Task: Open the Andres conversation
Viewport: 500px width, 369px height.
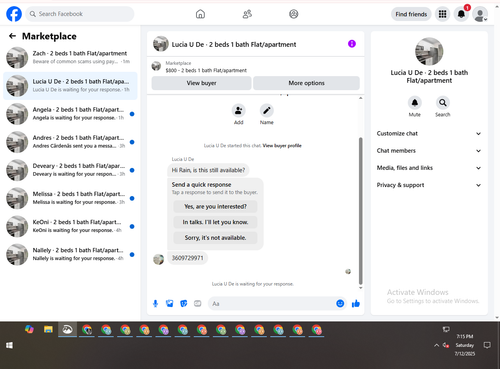Action: (x=70, y=142)
